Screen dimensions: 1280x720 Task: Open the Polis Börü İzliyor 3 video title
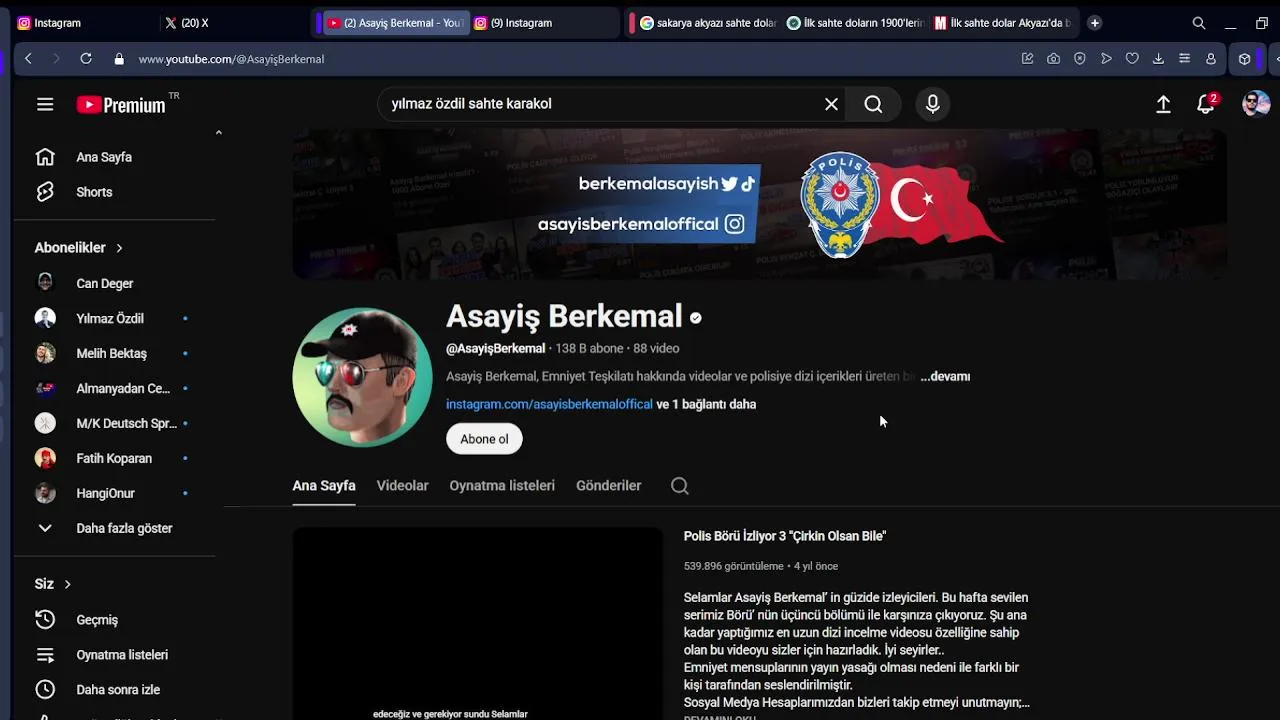click(x=785, y=537)
